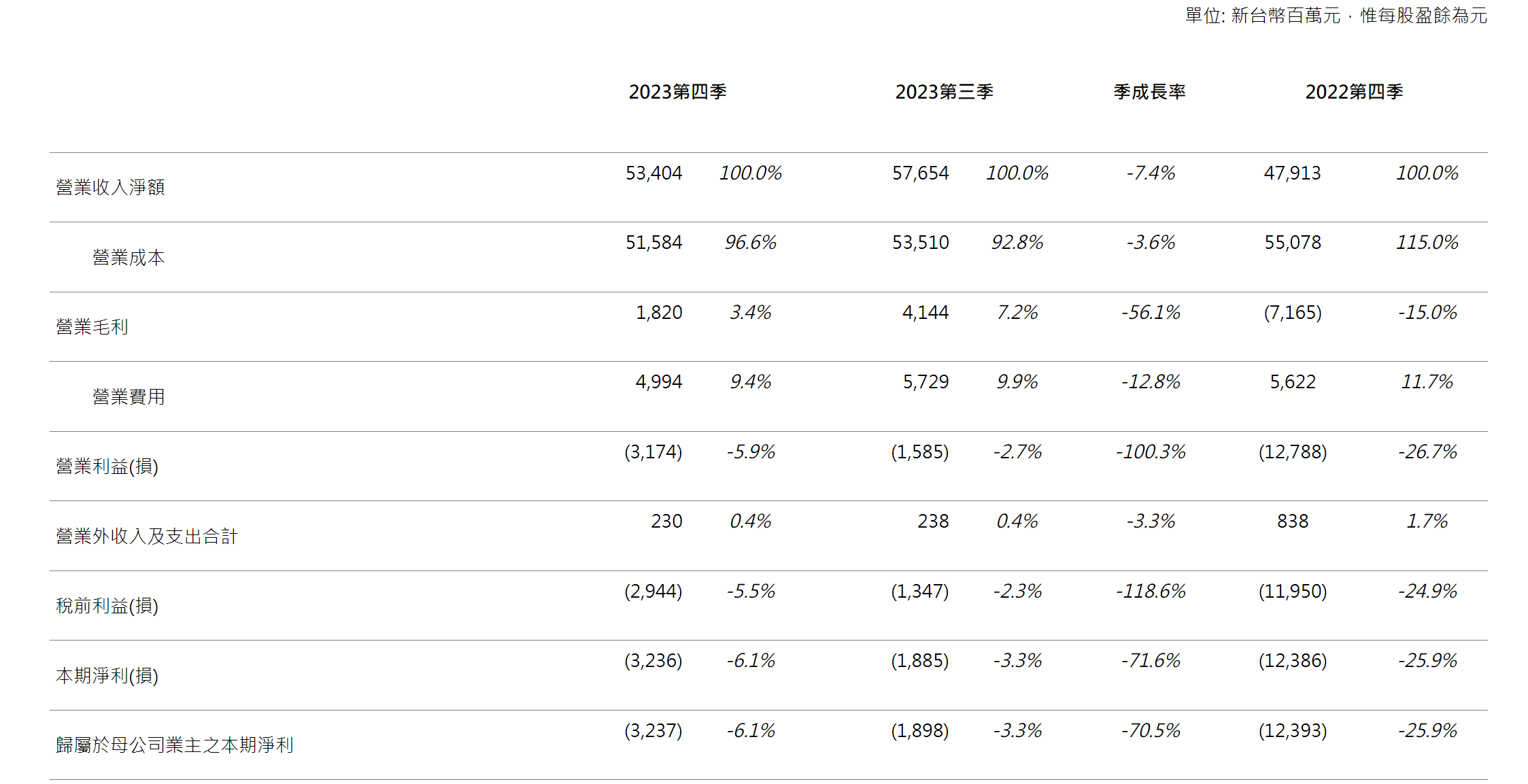Click the 營業收入淨額 row label

click(x=110, y=188)
